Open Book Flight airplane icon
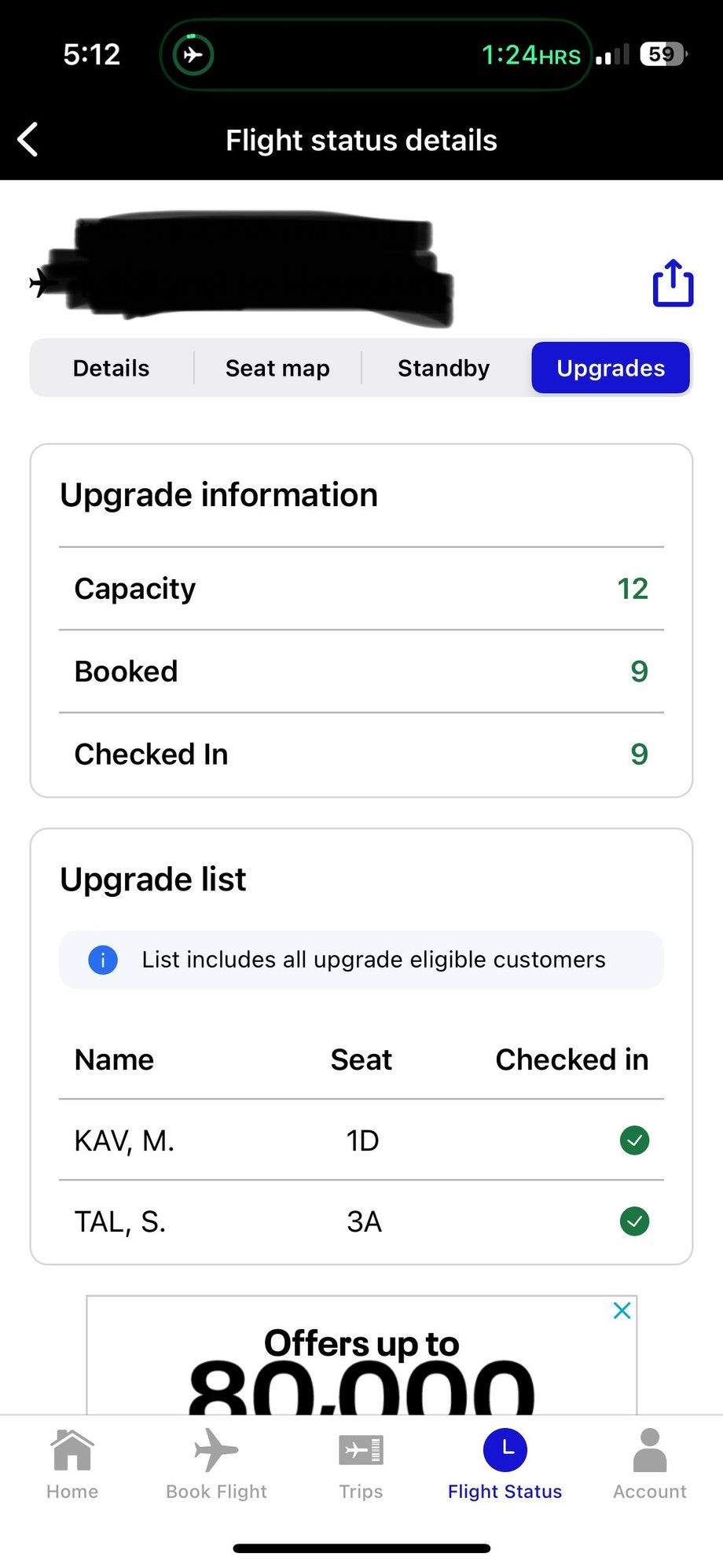The height and width of the screenshot is (1568, 723). (x=216, y=1450)
